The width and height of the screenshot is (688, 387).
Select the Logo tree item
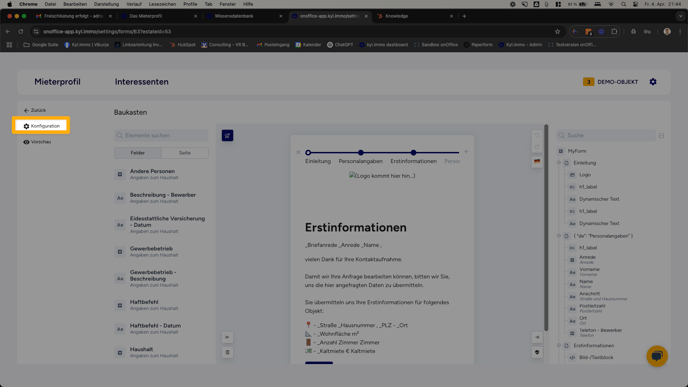coord(584,175)
